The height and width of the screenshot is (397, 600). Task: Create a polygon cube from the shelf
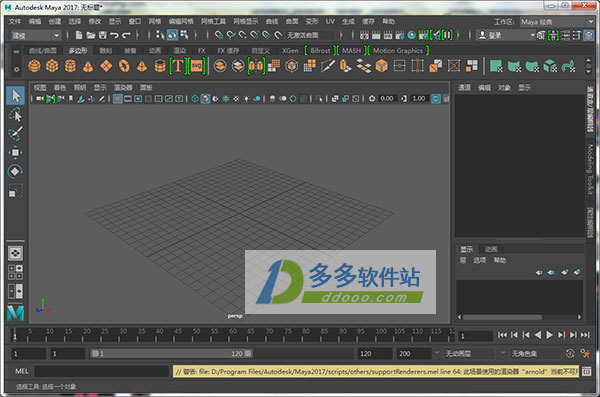click(52, 66)
